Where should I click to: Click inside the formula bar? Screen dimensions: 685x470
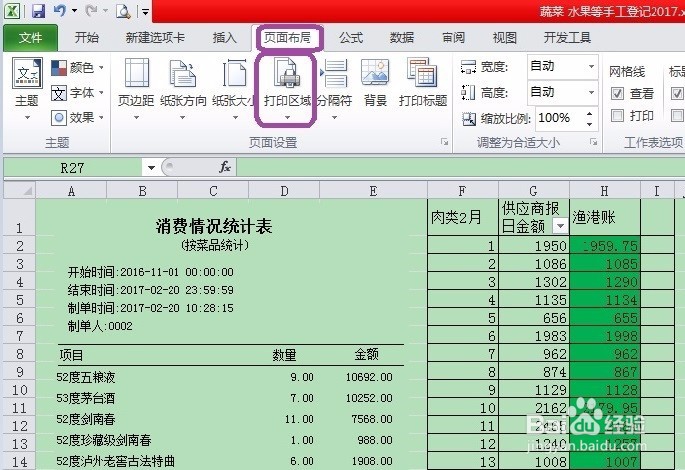click(x=460, y=168)
